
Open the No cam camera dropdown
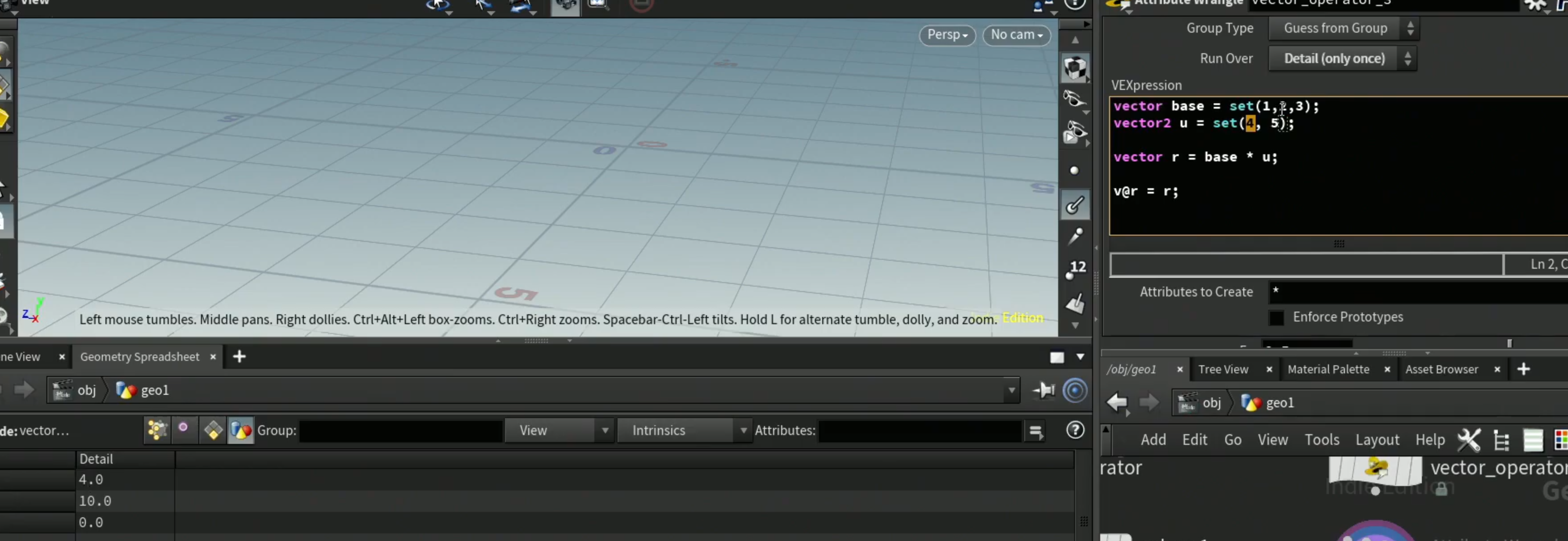click(x=1017, y=35)
